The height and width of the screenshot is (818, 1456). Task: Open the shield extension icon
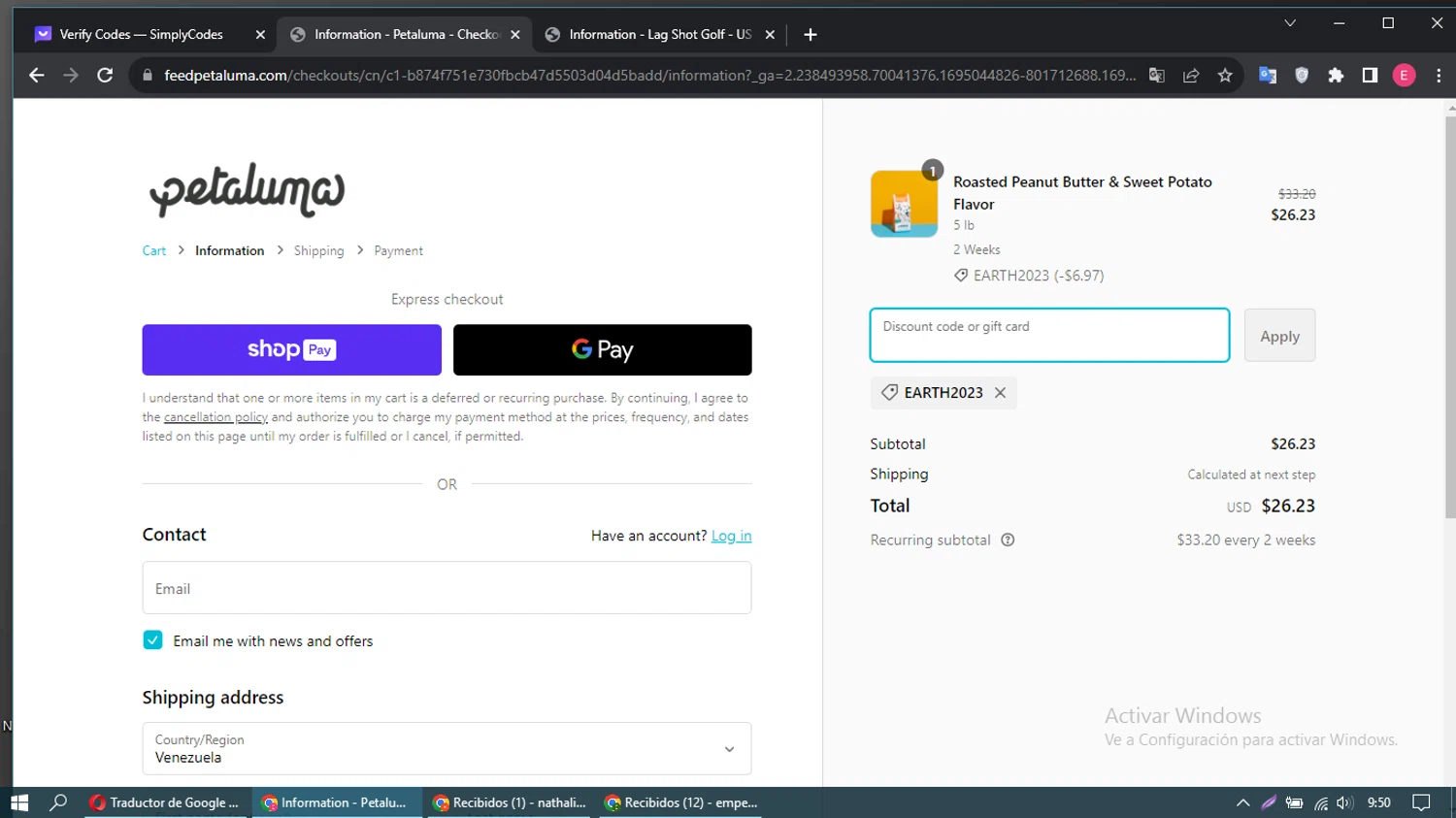tap(1302, 75)
